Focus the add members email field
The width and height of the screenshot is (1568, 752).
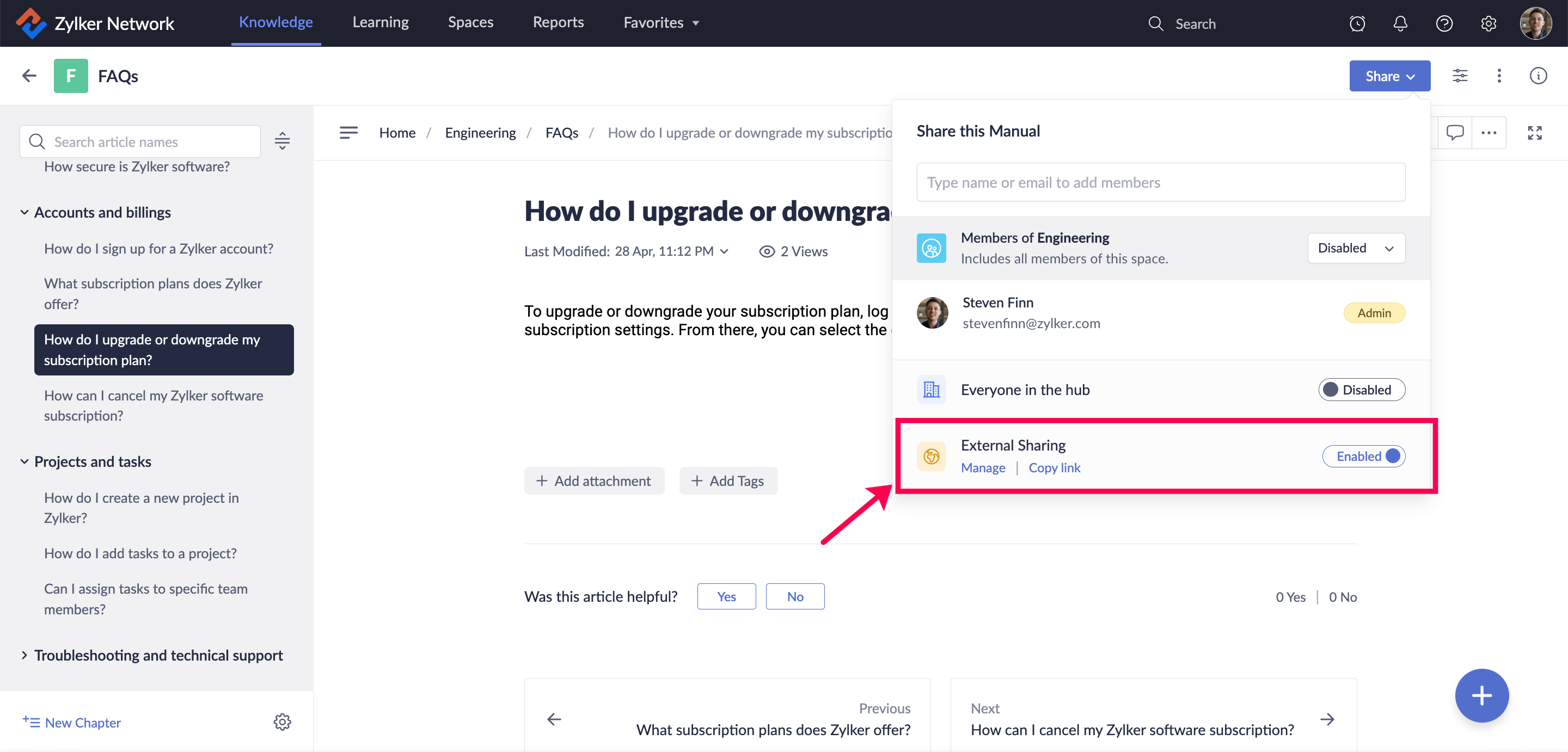1160,182
